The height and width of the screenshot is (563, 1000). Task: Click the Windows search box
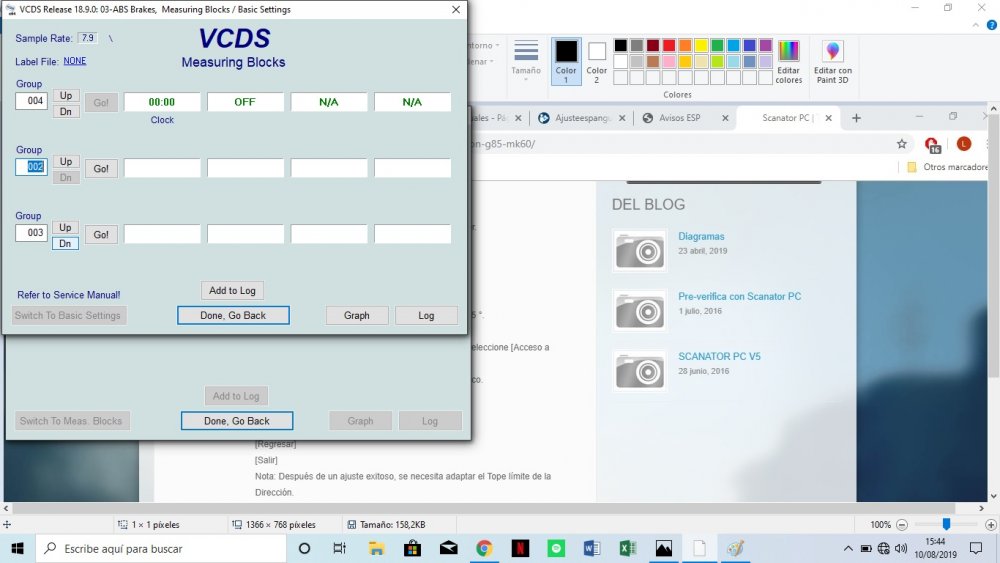[x=161, y=548]
